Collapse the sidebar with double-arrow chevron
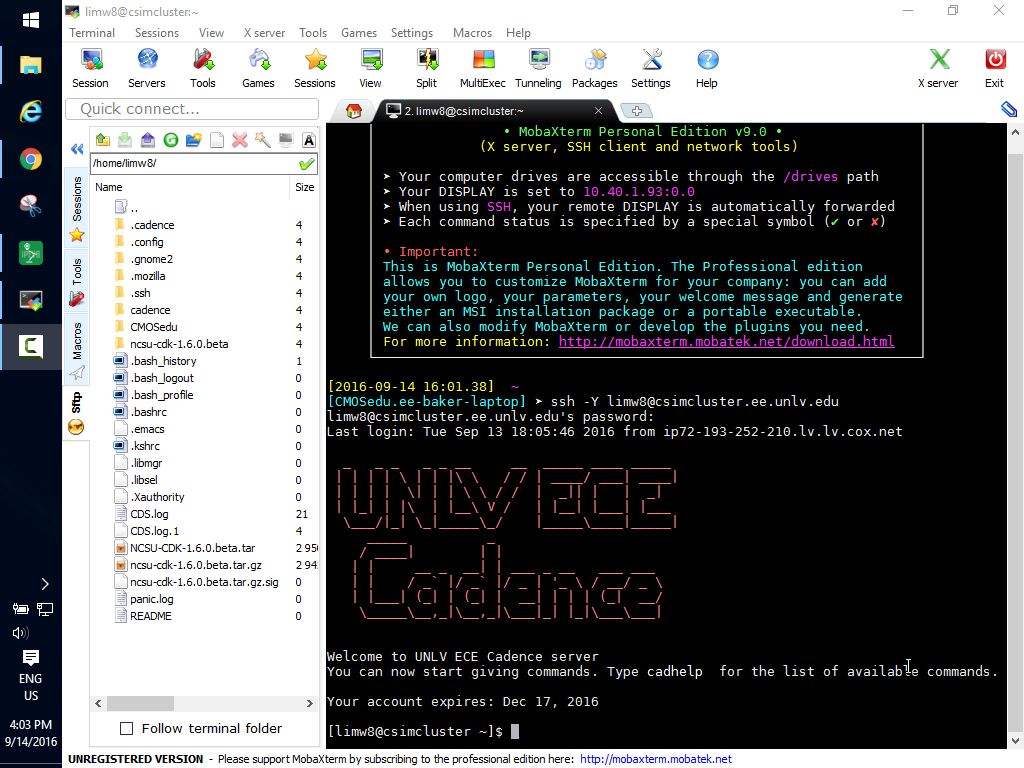1024x768 pixels. [76, 150]
